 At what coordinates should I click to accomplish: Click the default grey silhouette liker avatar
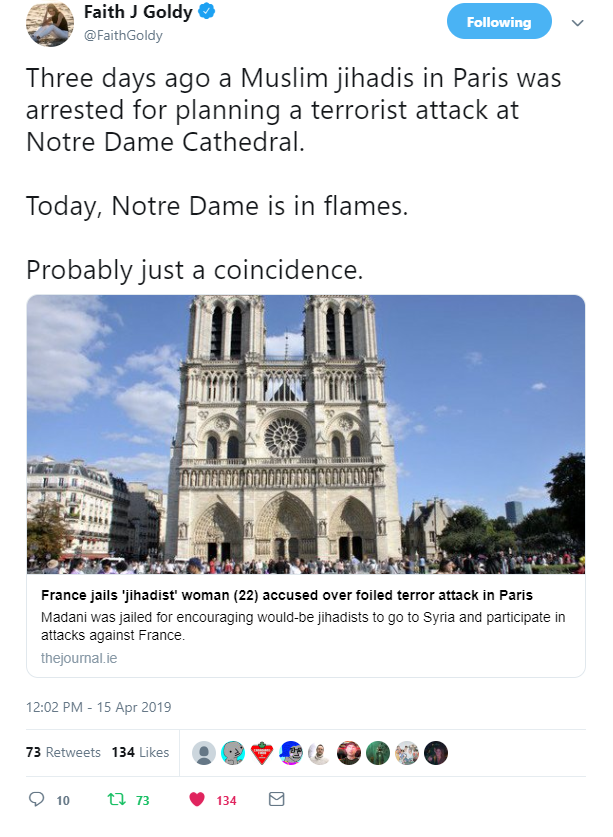(204, 753)
